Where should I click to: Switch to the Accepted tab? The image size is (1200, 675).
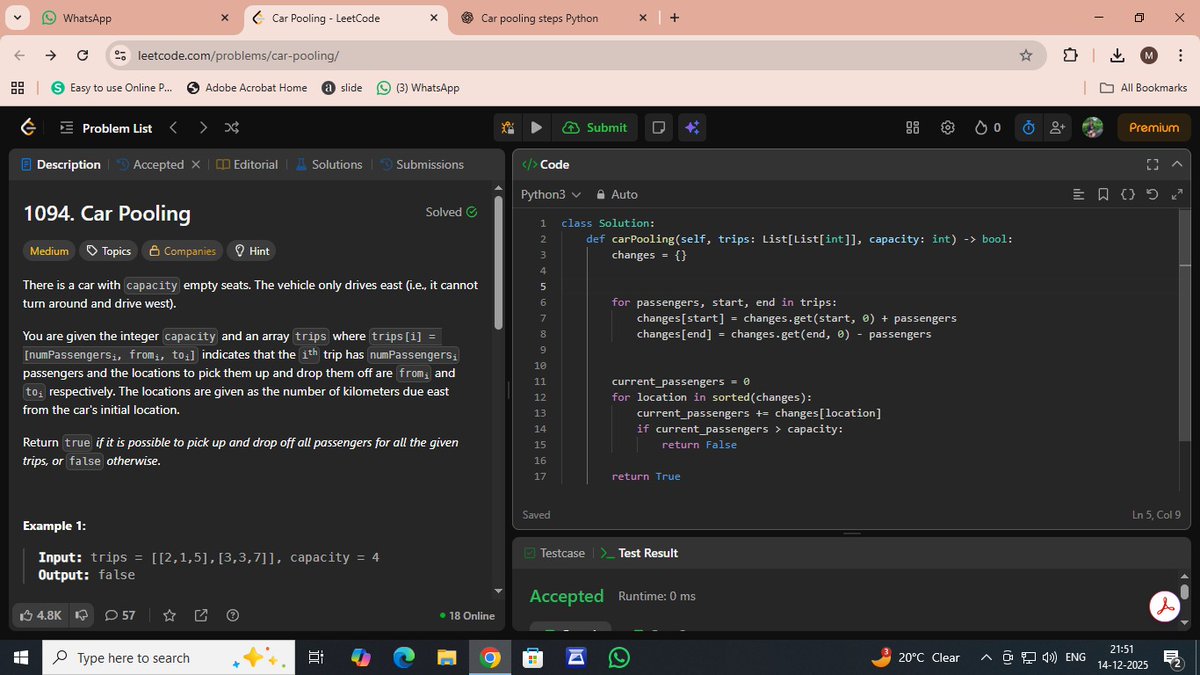pyautogui.click(x=150, y=164)
